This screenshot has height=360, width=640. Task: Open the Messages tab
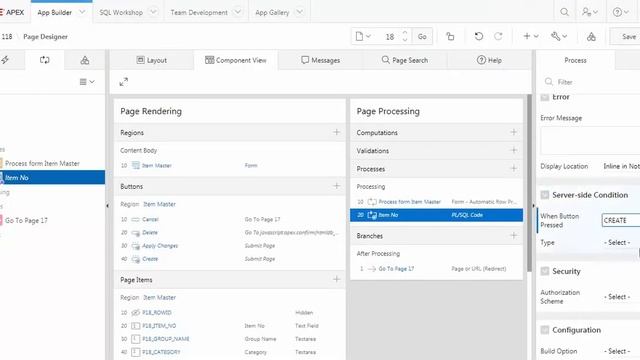(x=320, y=60)
